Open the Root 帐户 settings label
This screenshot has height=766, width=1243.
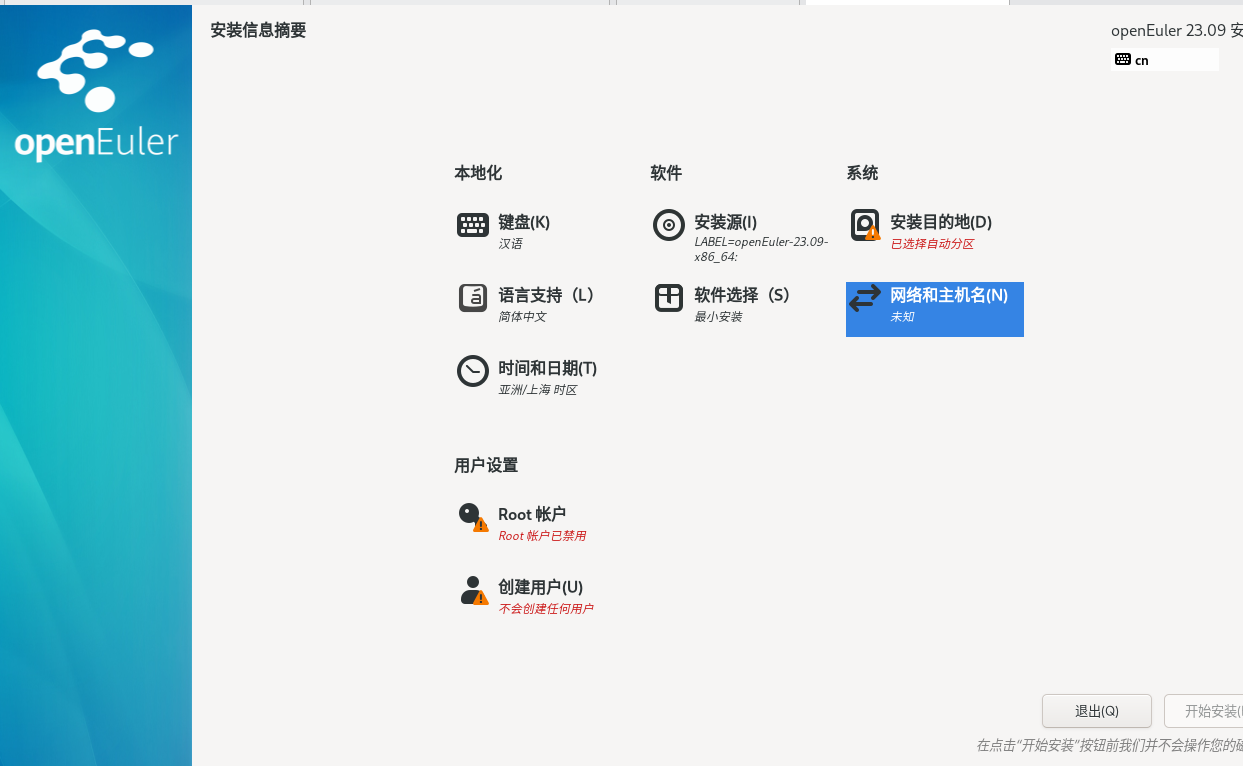pyautogui.click(x=532, y=514)
